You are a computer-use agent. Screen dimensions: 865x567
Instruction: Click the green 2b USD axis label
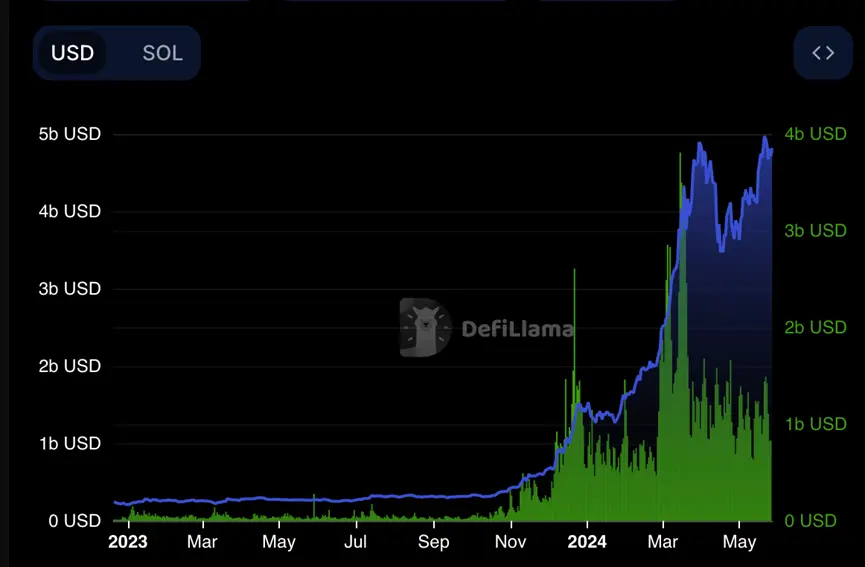[815, 327]
